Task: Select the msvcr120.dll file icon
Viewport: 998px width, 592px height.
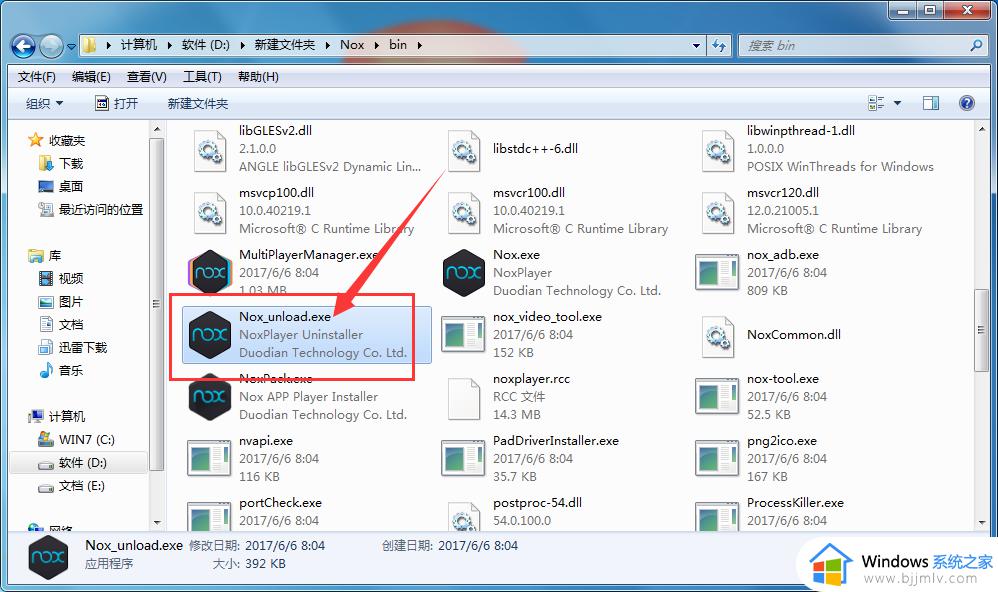Action: (x=718, y=212)
